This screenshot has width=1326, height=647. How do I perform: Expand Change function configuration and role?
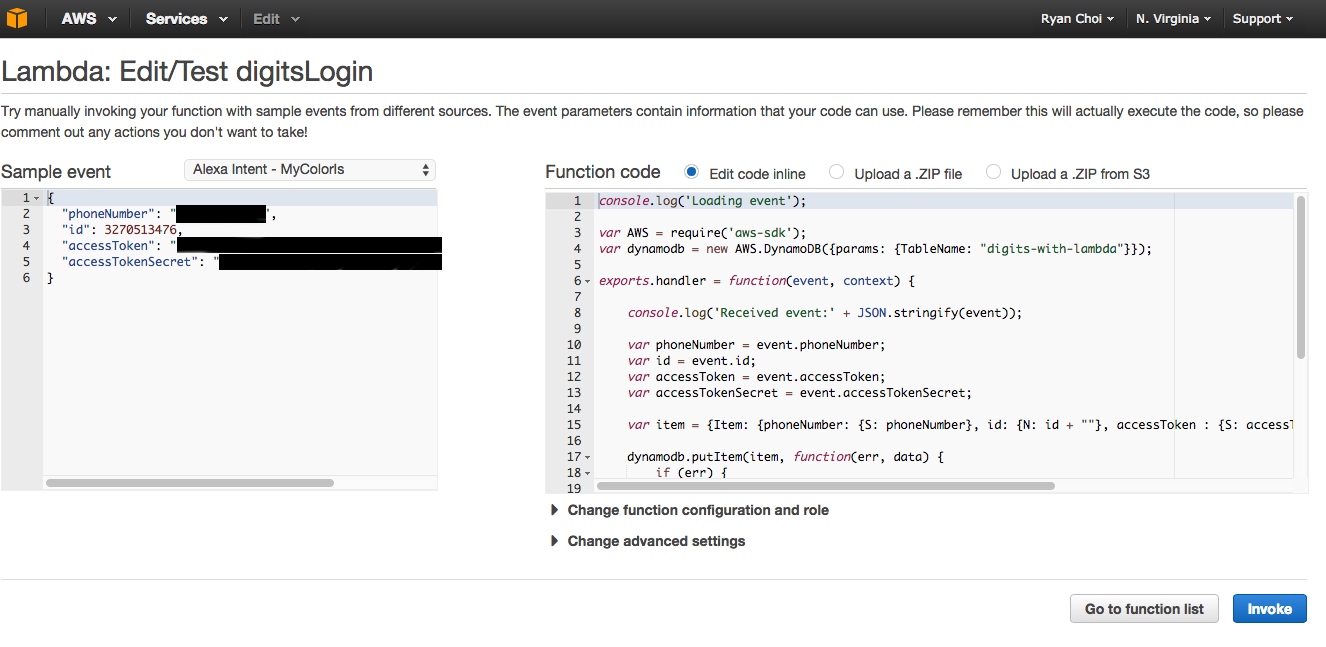(x=690, y=510)
